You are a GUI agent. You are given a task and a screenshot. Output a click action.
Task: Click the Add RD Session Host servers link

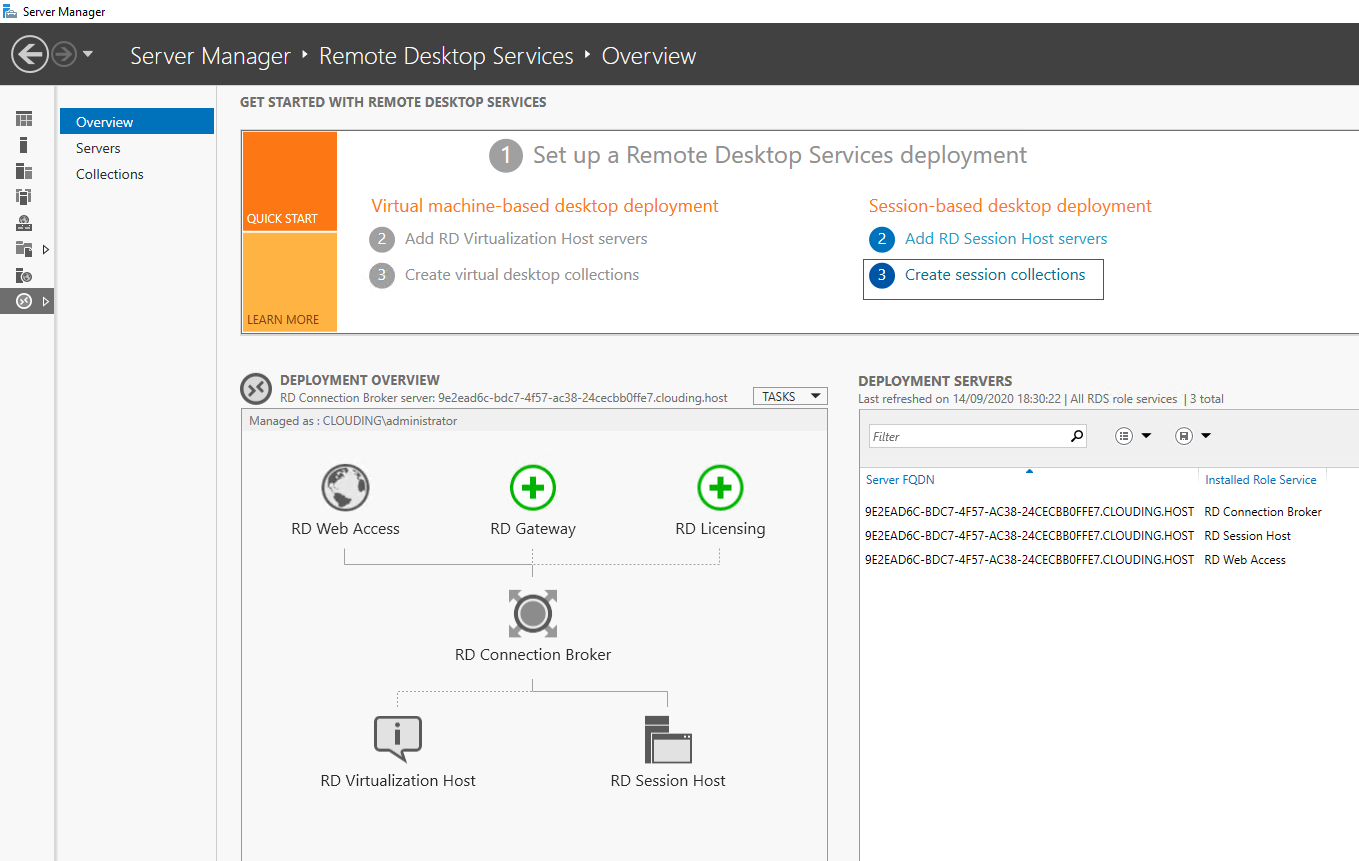(x=1006, y=239)
